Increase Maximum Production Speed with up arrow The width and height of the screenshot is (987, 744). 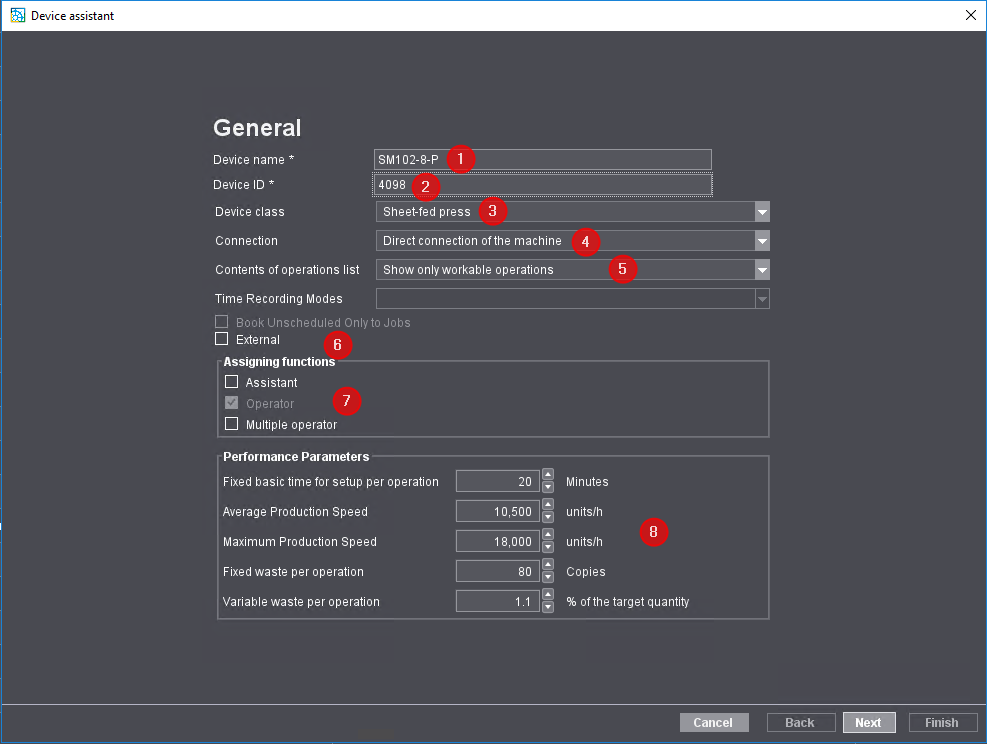(548, 536)
